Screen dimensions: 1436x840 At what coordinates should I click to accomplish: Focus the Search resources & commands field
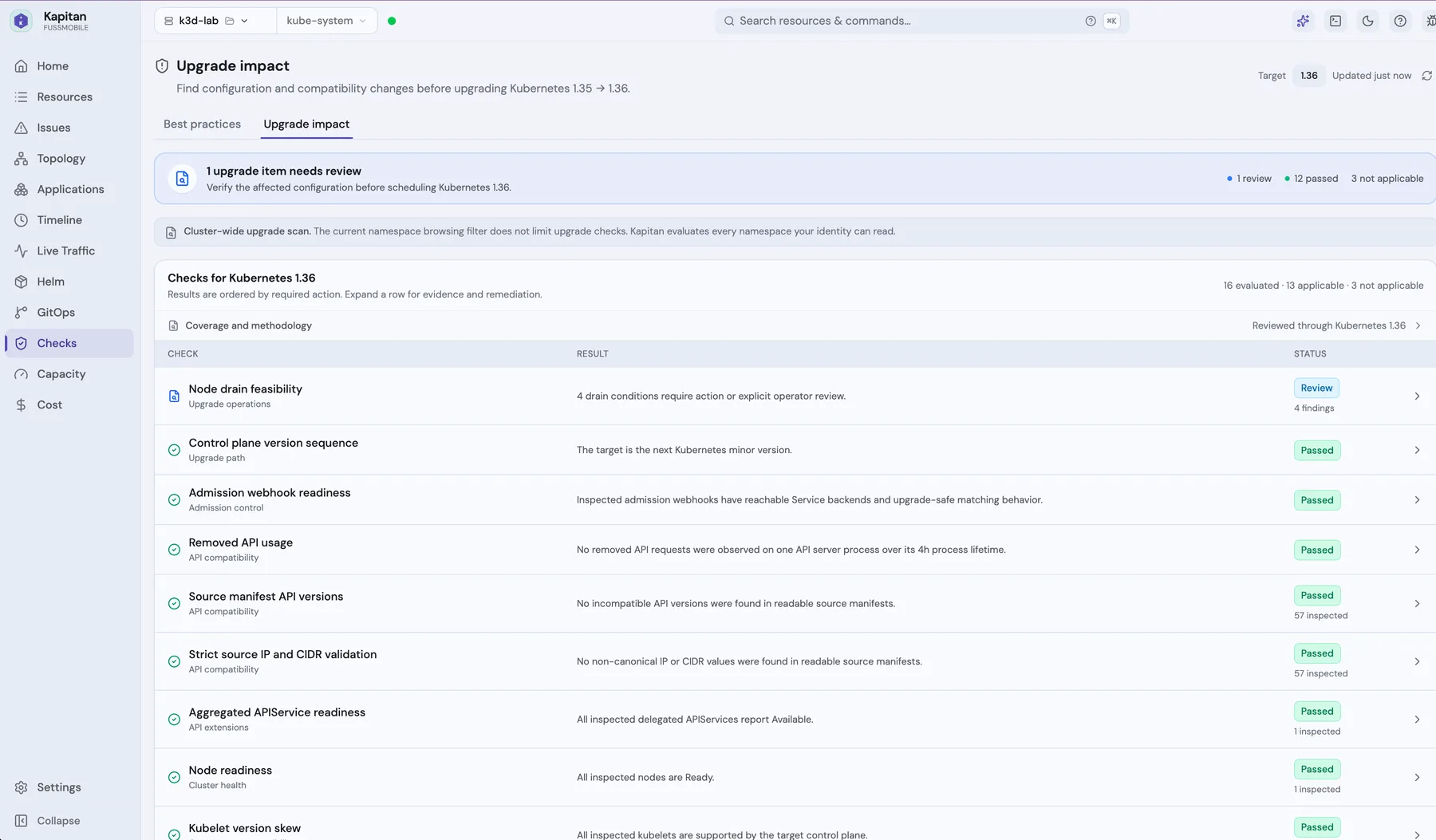pos(921,21)
